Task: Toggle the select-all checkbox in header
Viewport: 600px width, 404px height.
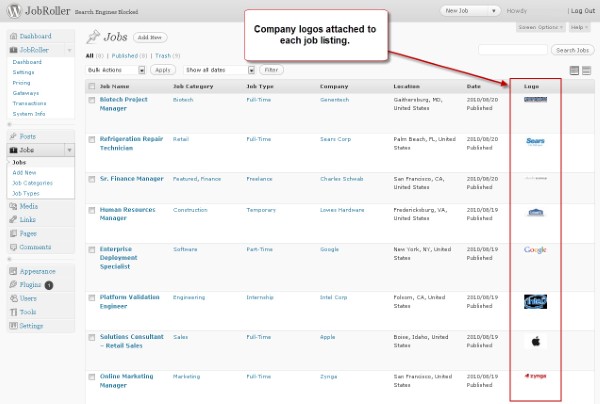Action: tap(92, 87)
